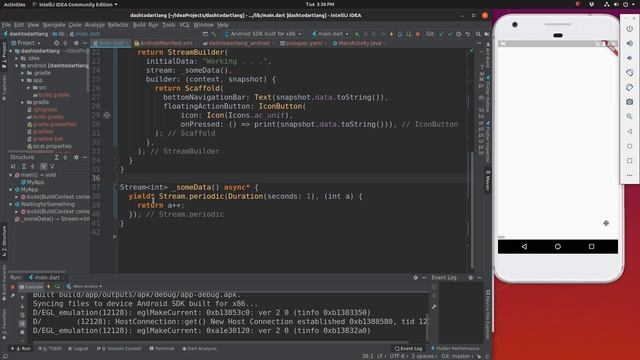Tap the Android Recents button on phone screen
The width and height of the screenshot is (640, 360).
point(591,247)
